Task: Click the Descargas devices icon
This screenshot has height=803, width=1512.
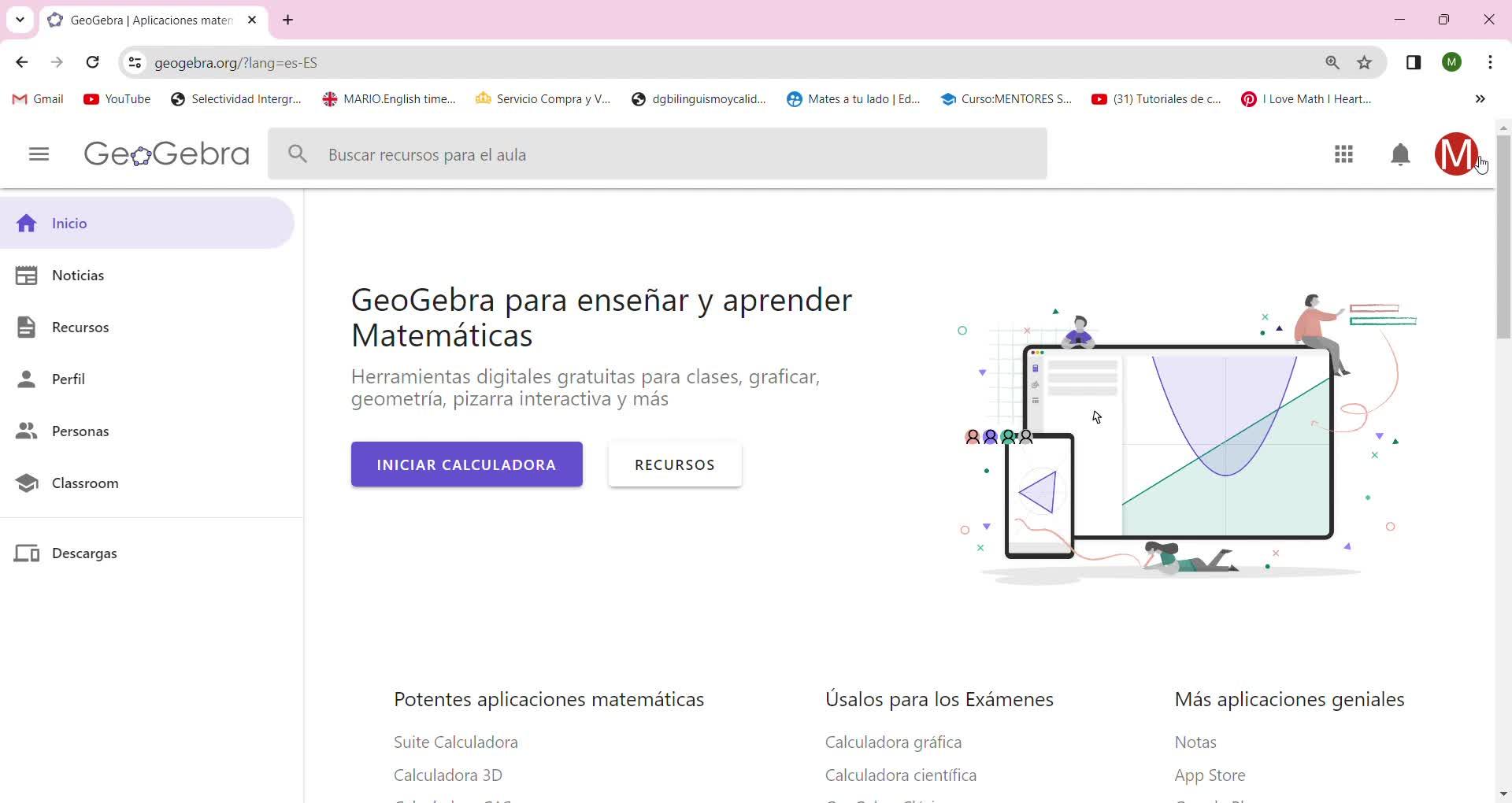Action: [x=26, y=553]
